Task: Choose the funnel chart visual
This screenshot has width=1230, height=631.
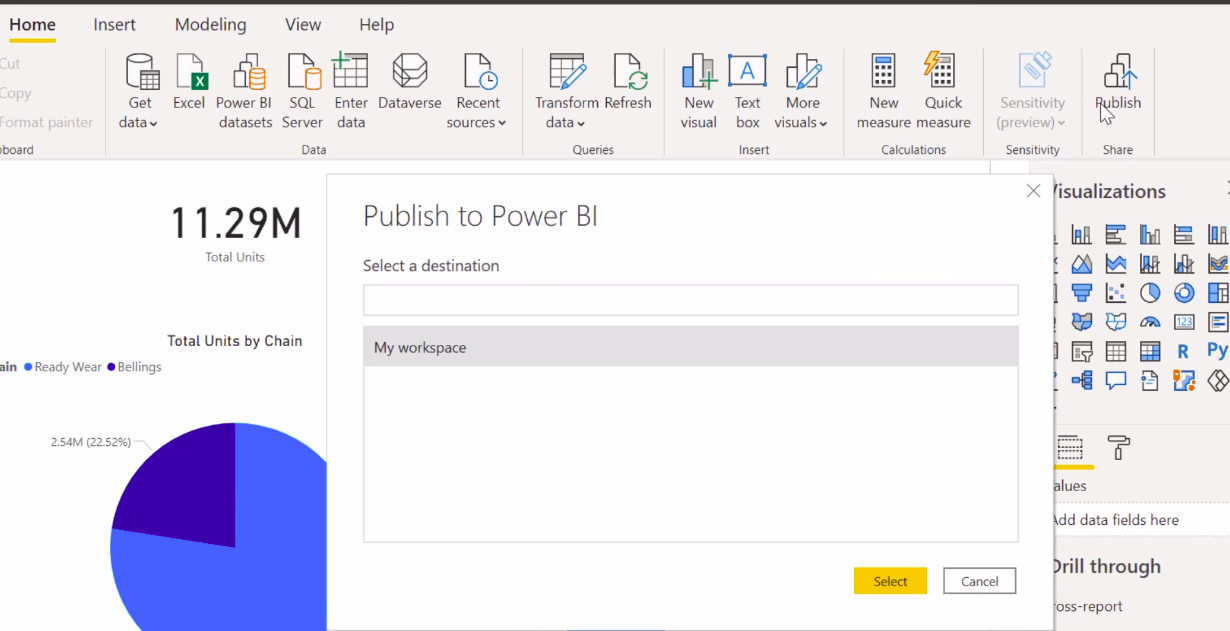Action: [x=1082, y=293]
